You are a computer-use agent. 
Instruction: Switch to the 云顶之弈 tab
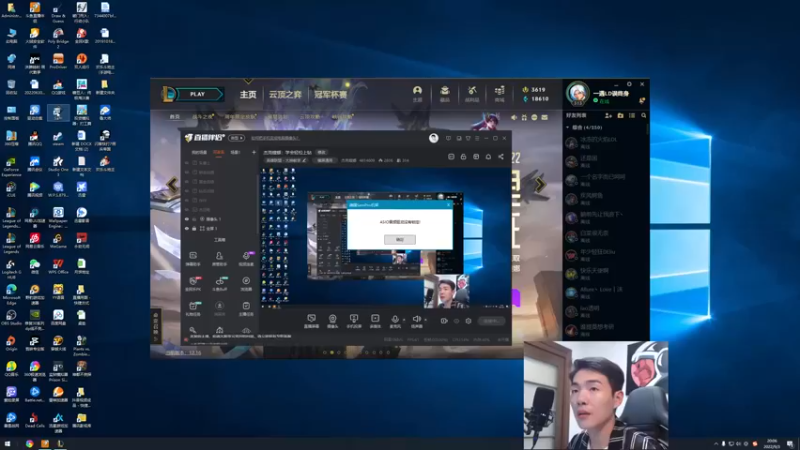[x=285, y=94]
